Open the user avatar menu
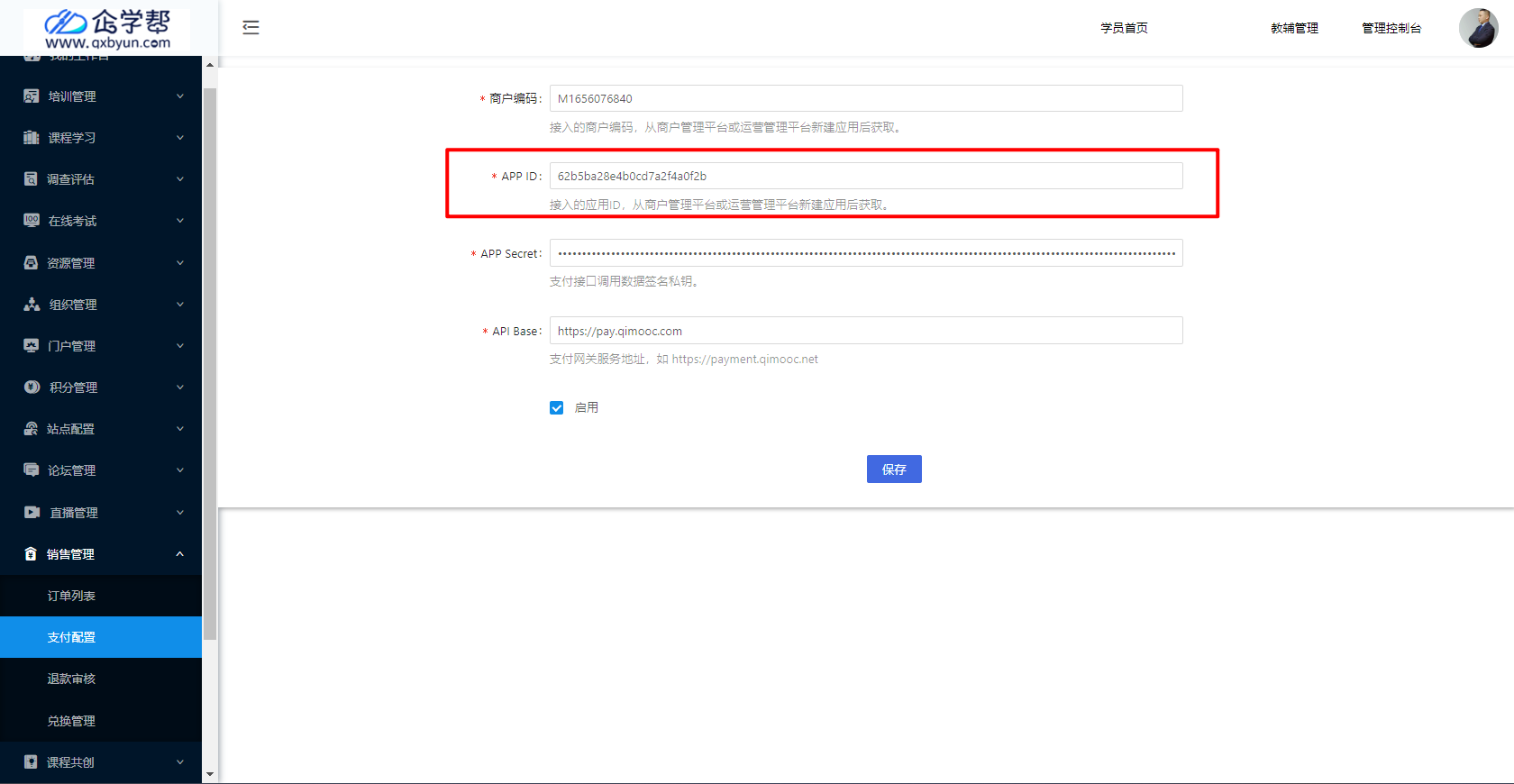The width and height of the screenshot is (1514, 784). 1478,28
